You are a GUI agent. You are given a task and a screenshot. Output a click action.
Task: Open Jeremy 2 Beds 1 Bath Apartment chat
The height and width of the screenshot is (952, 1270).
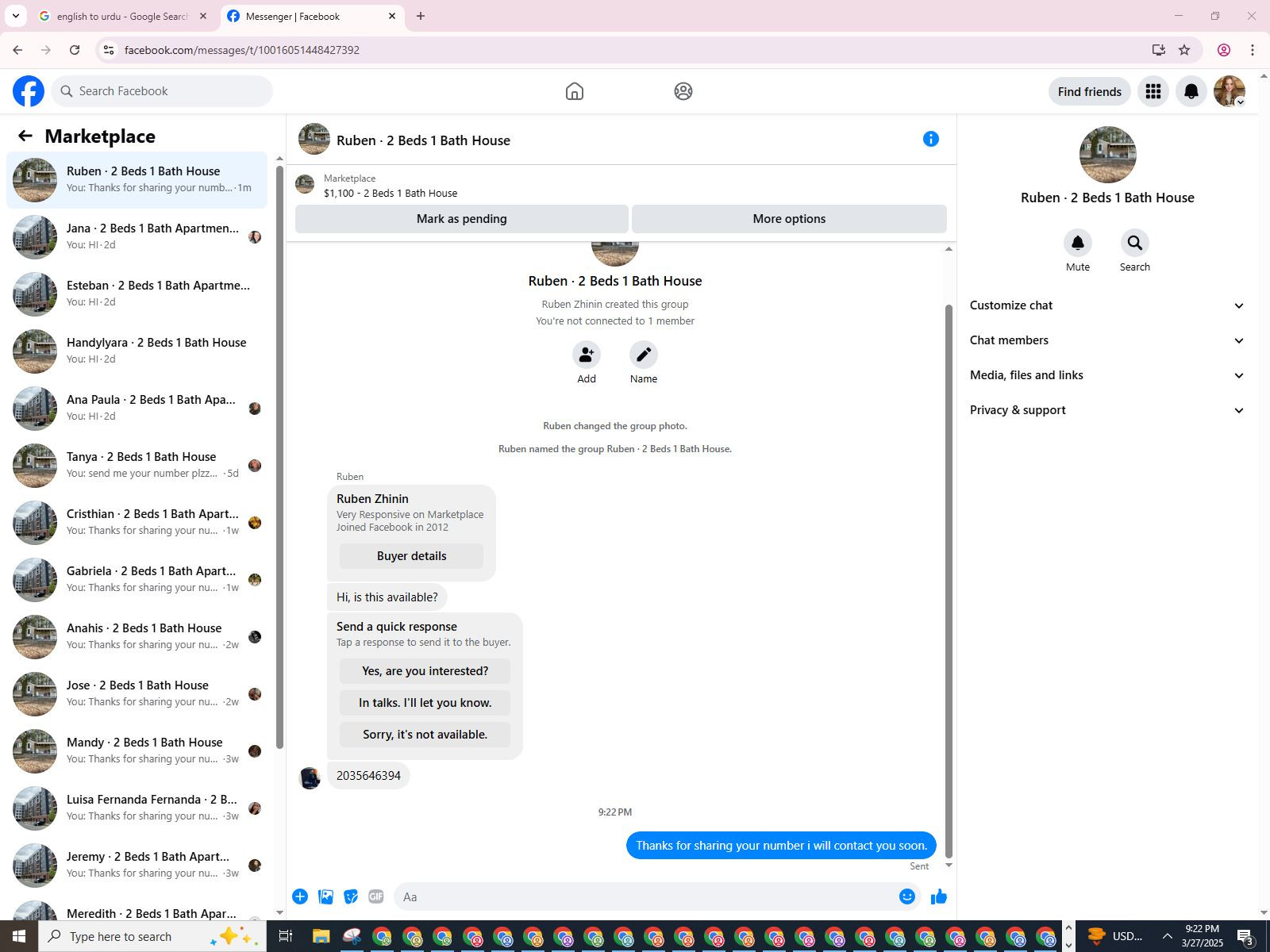click(137, 865)
